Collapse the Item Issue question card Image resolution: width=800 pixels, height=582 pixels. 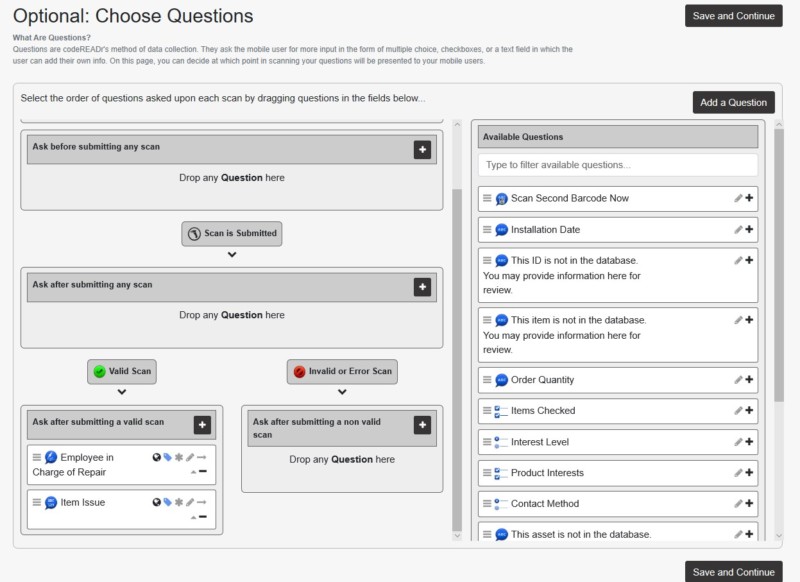point(193,517)
